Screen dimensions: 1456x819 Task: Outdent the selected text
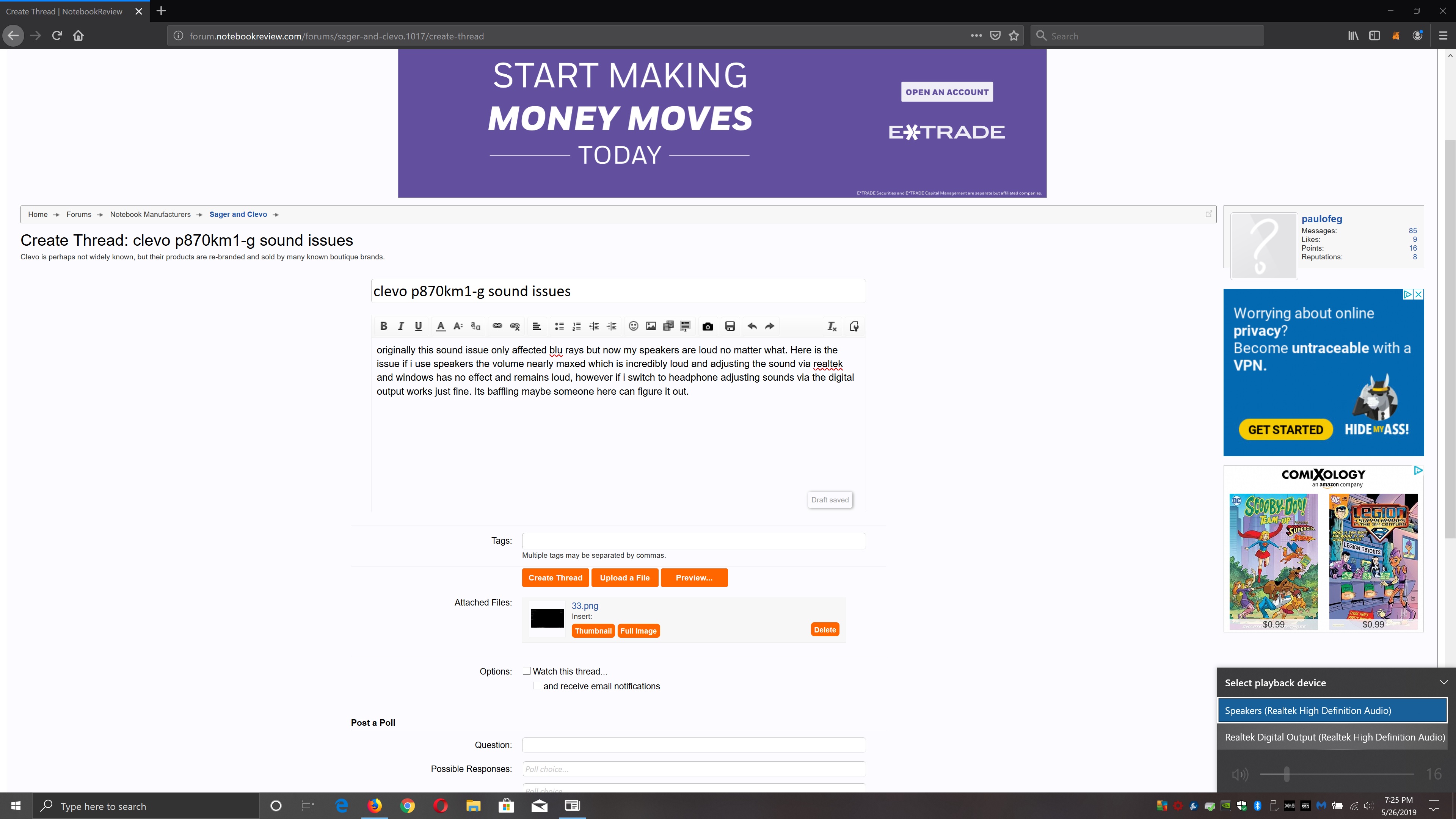pos(594,326)
